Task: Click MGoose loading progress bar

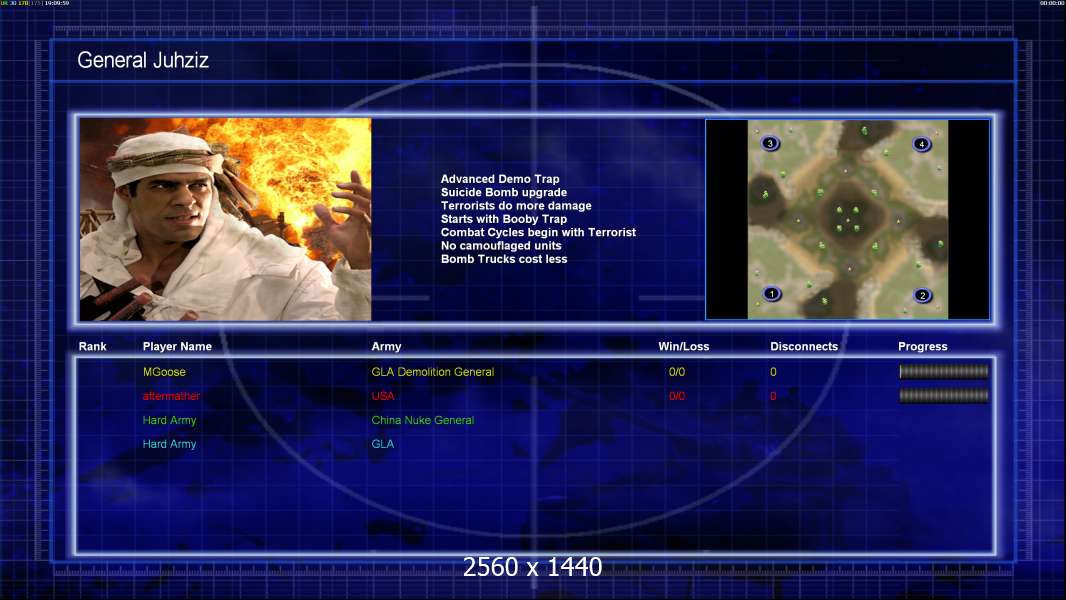Action: click(944, 371)
